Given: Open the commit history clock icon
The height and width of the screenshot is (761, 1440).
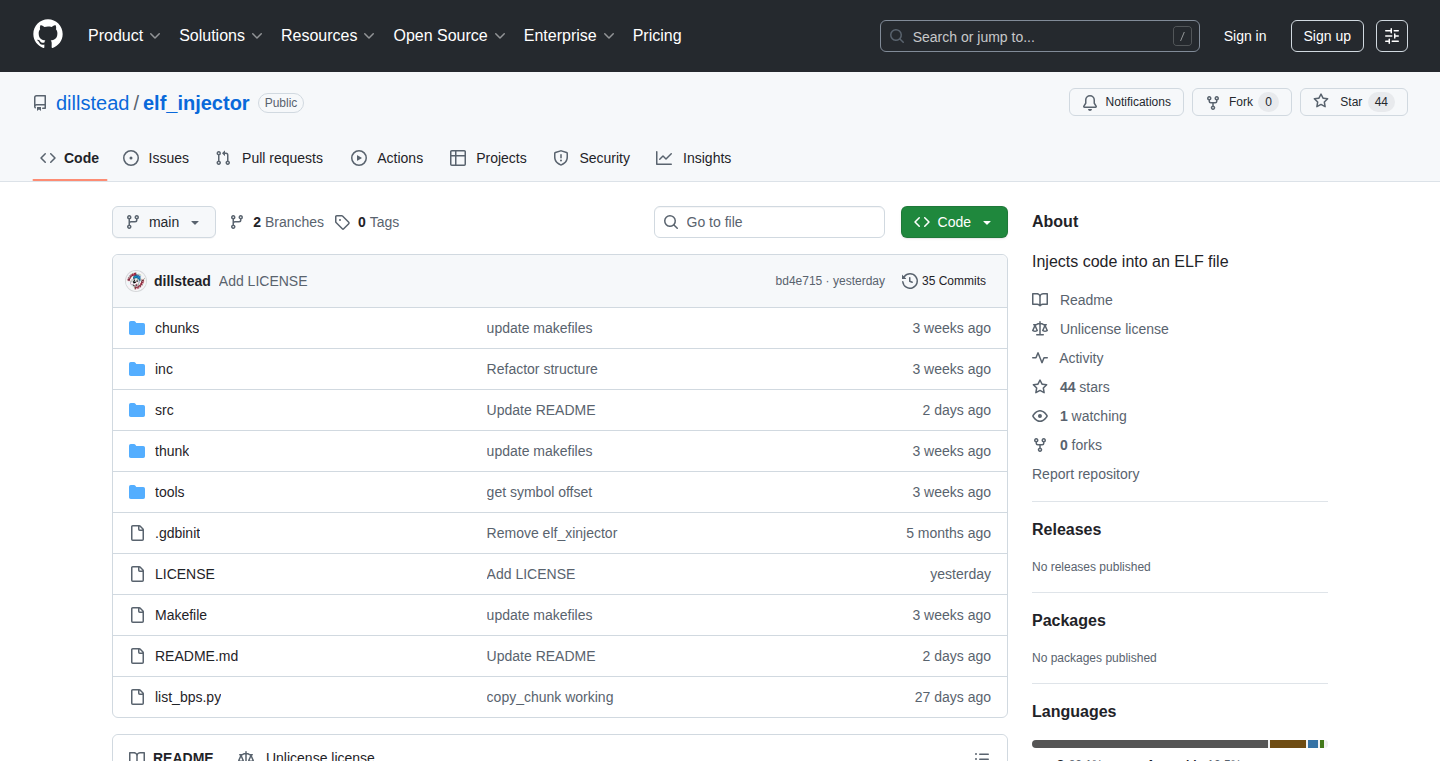Looking at the screenshot, I should pos(909,281).
